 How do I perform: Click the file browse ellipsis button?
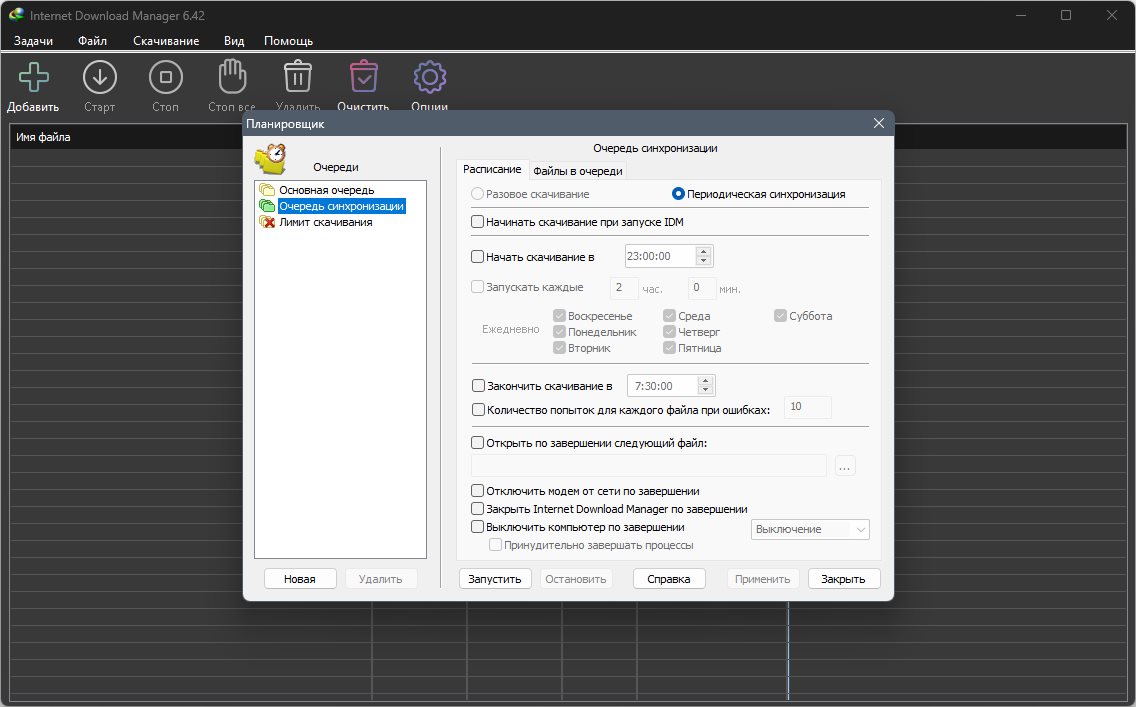pos(845,466)
